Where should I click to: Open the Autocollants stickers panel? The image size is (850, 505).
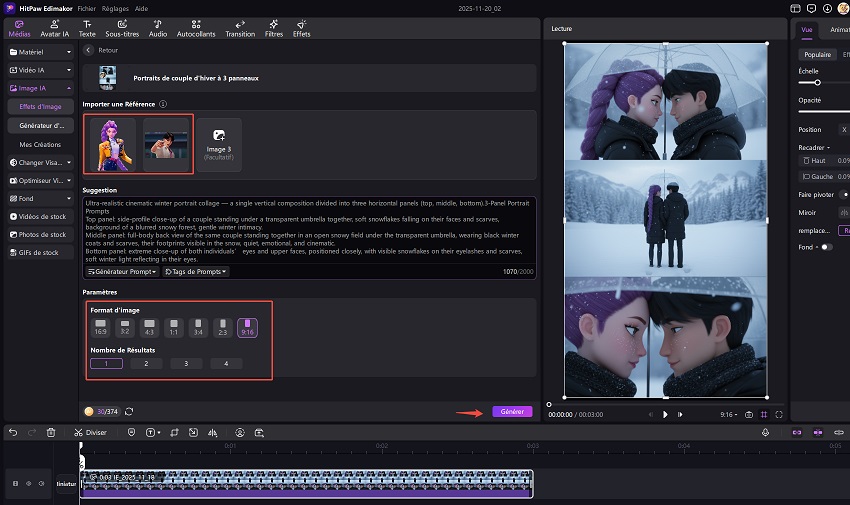[x=196, y=27]
